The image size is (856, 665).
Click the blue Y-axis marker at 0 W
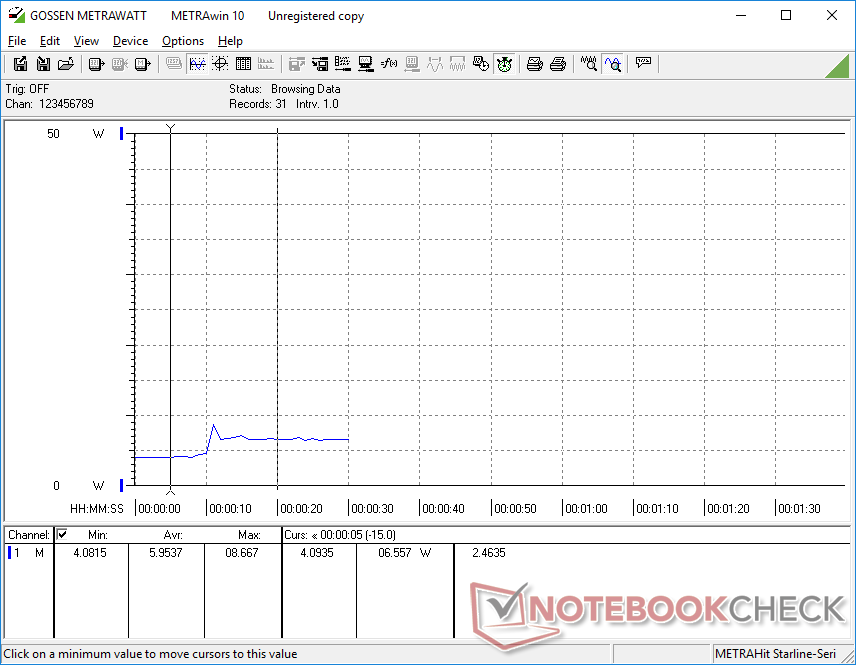tap(121, 485)
